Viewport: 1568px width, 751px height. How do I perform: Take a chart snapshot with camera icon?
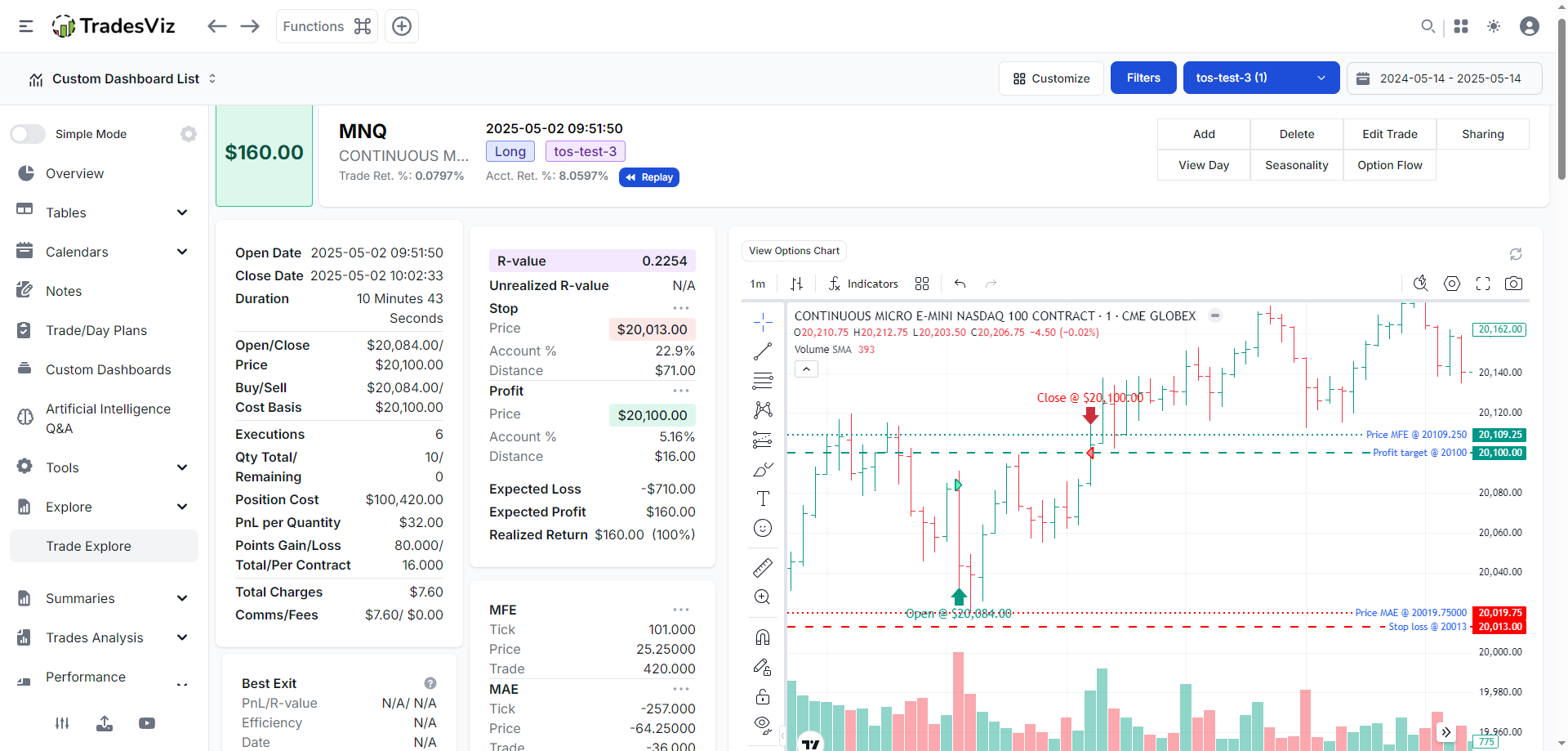tap(1513, 284)
